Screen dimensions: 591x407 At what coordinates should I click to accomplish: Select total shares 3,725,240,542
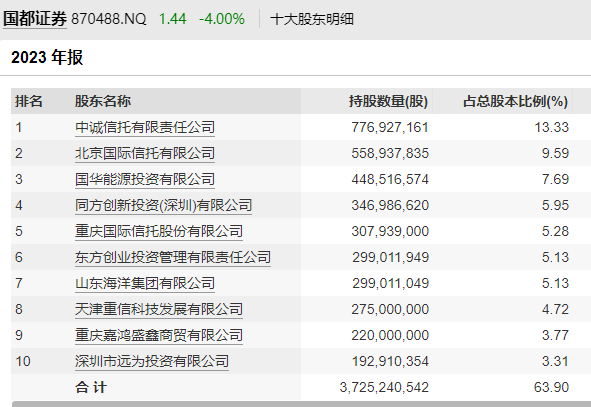[x=384, y=387]
